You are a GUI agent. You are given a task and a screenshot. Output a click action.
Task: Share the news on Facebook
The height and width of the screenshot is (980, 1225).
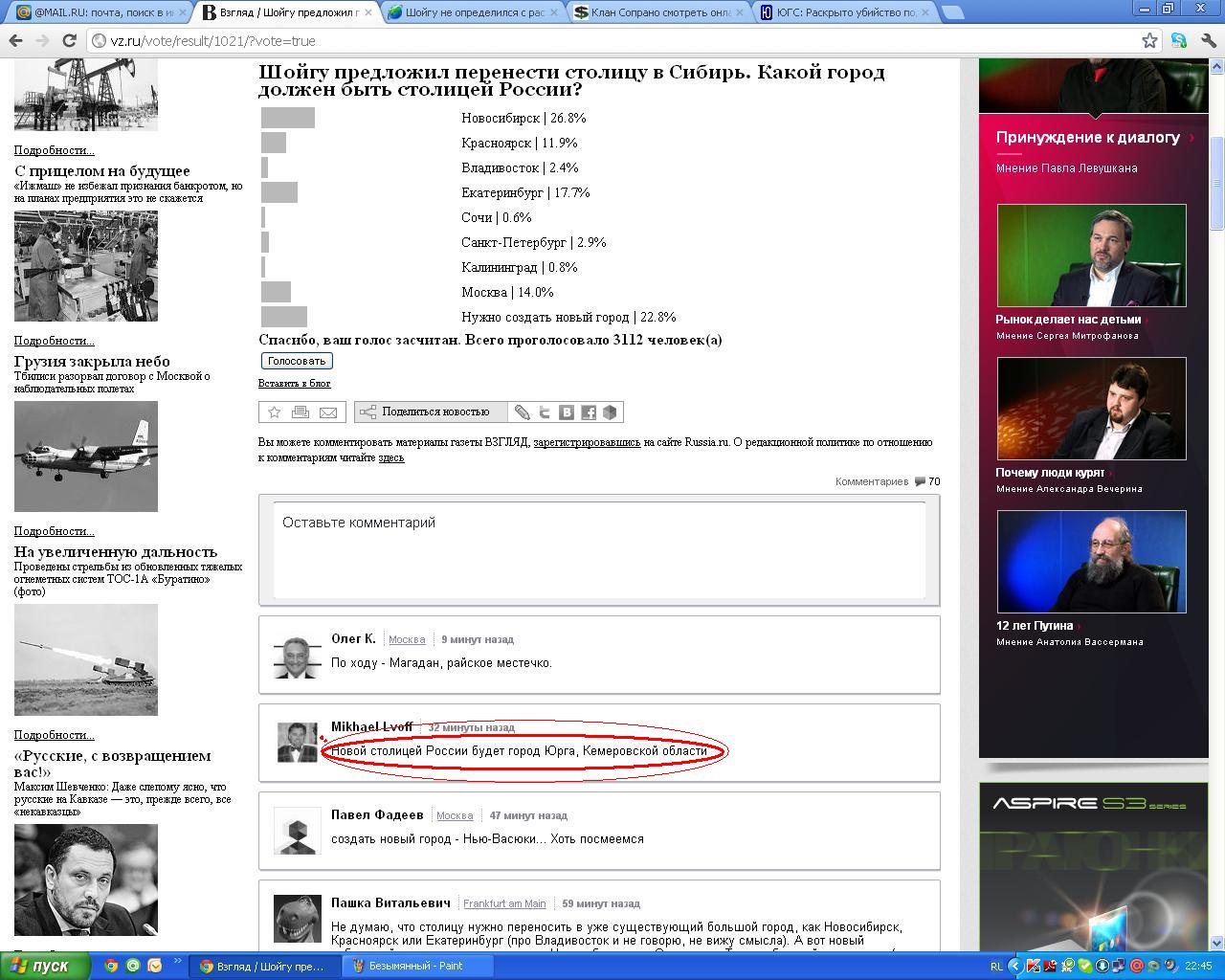pyautogui.click(x=588, y=412)
